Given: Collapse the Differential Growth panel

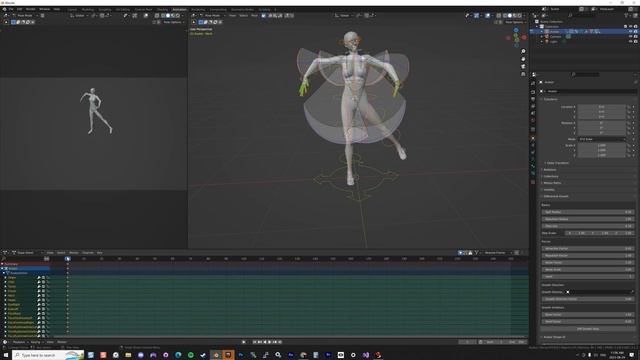Looking at the screenshot, I should tap(555, 196).
